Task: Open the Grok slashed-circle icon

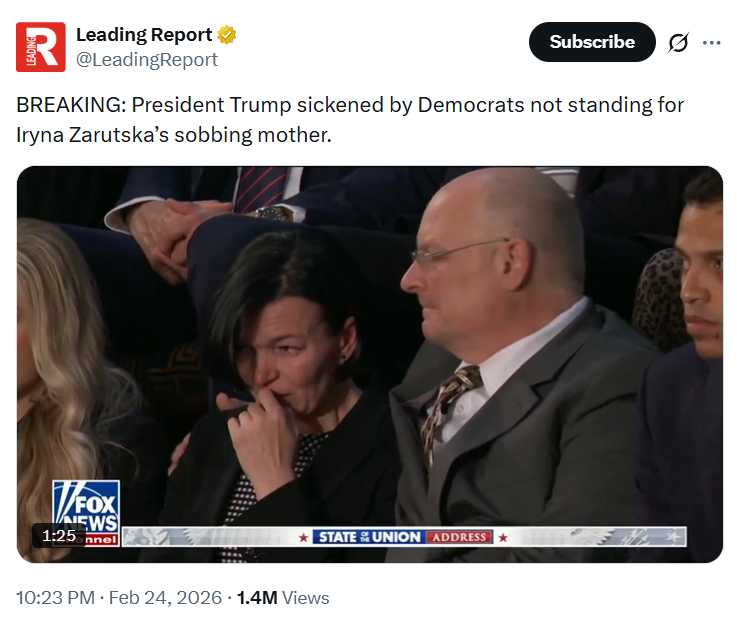Action: [x=678, y=42]
